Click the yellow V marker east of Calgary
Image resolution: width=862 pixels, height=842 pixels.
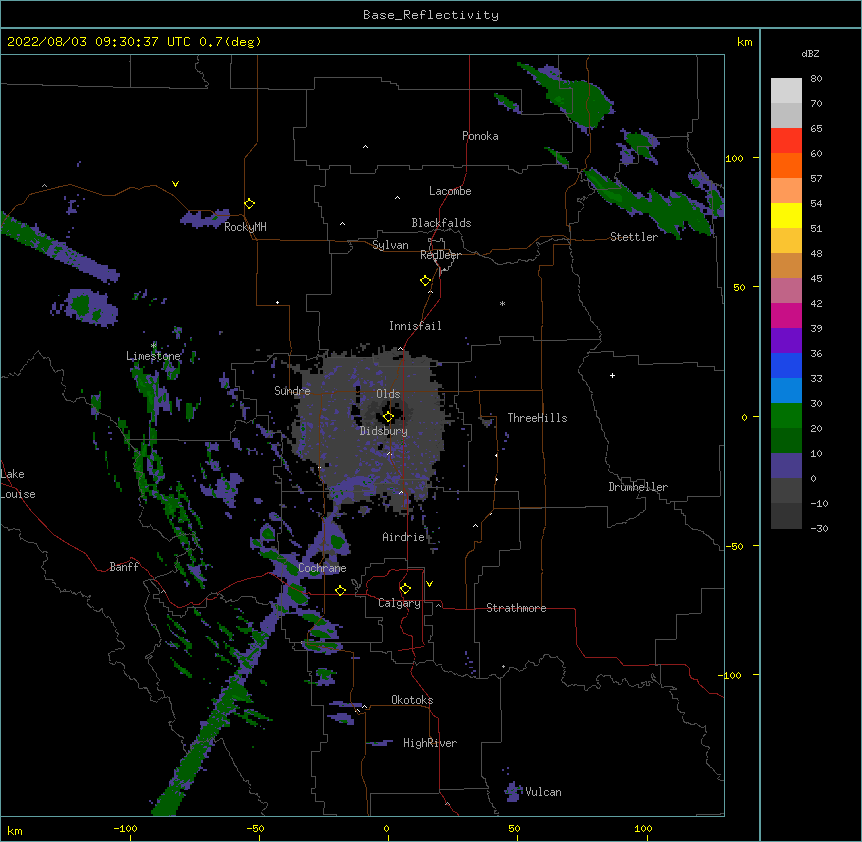(429, 584)
